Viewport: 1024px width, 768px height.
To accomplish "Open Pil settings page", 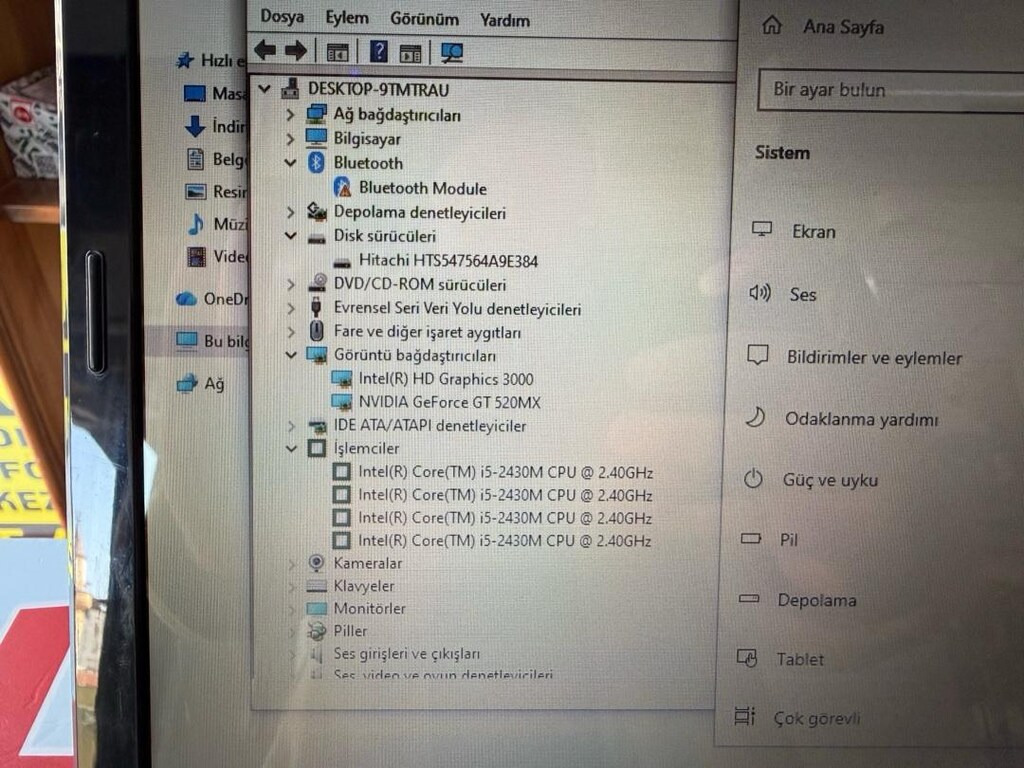I will 789,540.
